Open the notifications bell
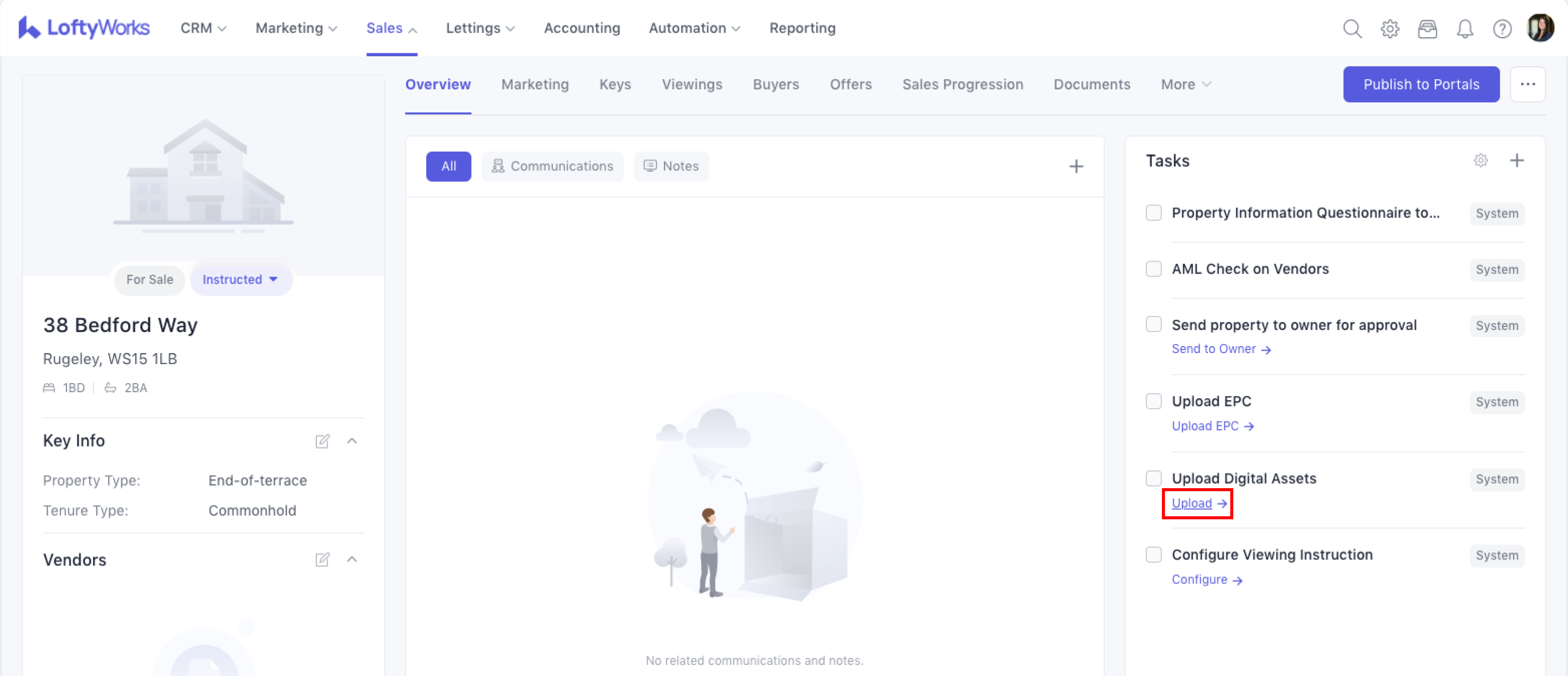This screenshot has height=676, width=1568. pyautogui.click(x=1464, y=29)
